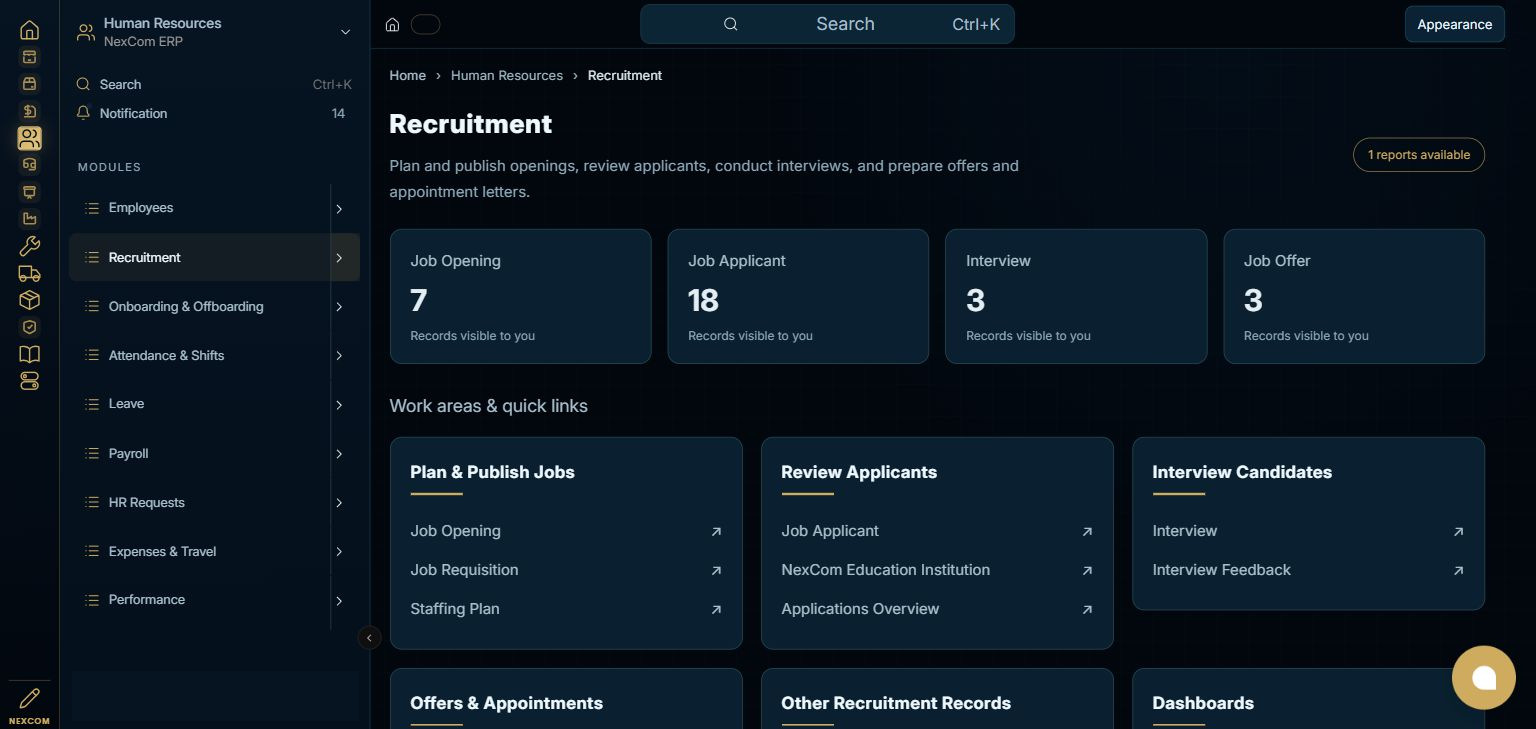This screenshot has height=729, width=1536.
Task: Click the arrow icon beside Staffing Plan
Action: click(x=716, y=609)
